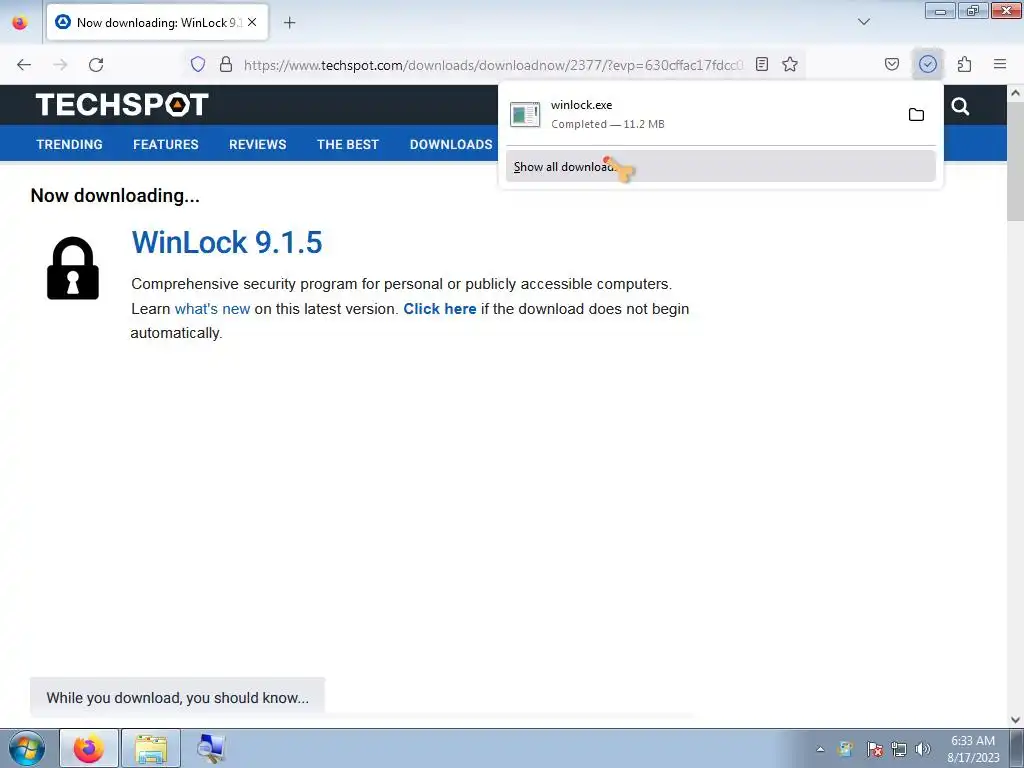Click the URL address field
Screen dimensions: 1024x768
[x=493, y=65]
